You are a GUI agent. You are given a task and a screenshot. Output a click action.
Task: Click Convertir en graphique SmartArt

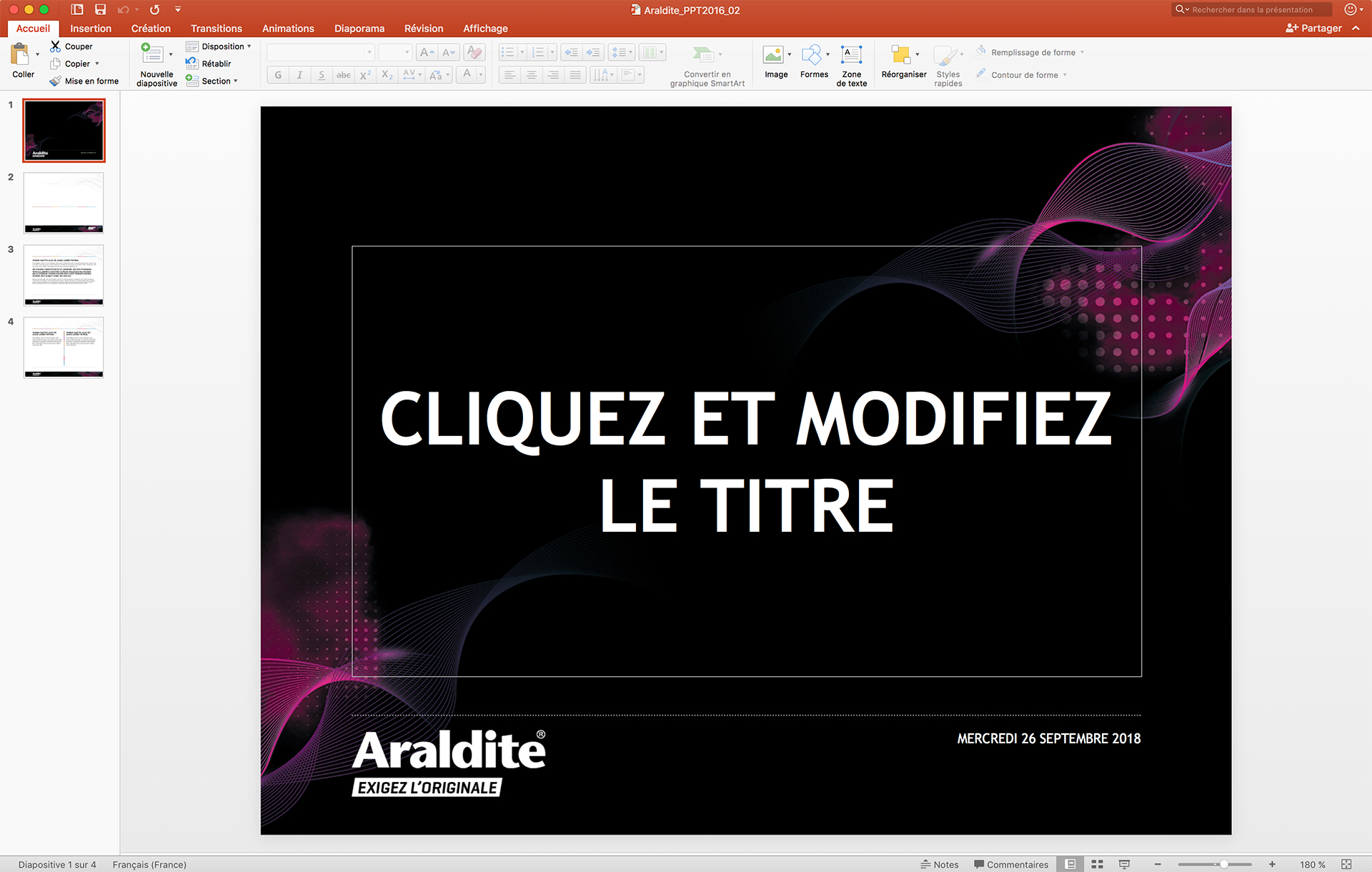pyautogui.click(x=707, y=66)
